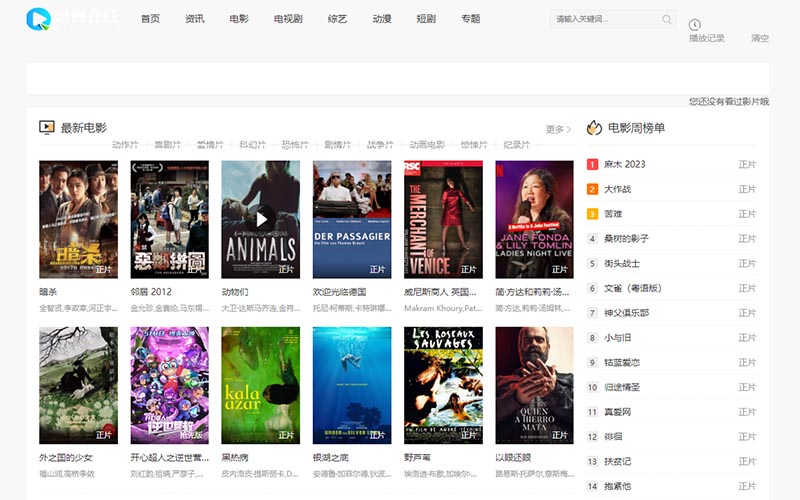The height and width of the screenshot is (500, 800).
Task: Open playback history clock icon
Action: point(694,24)
